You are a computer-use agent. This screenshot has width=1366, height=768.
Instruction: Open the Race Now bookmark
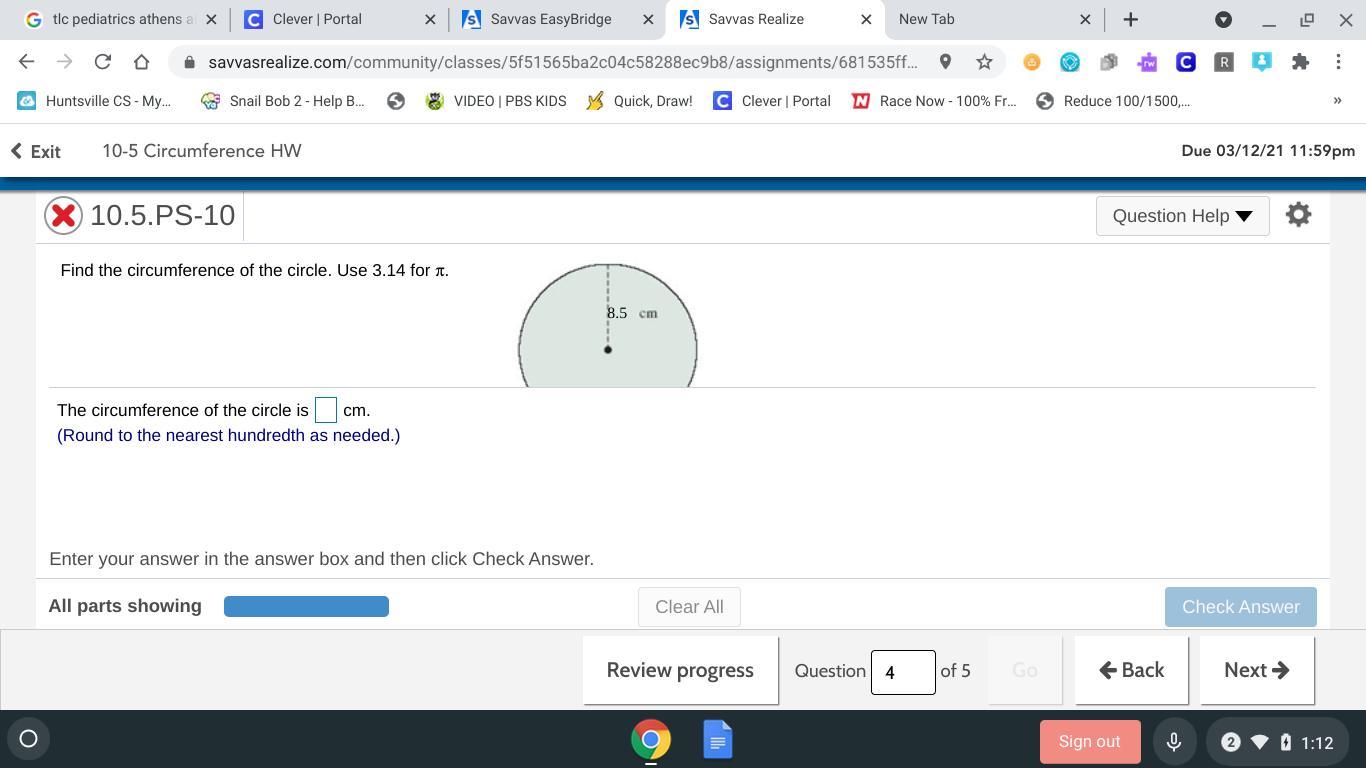(x=934, y=101)
